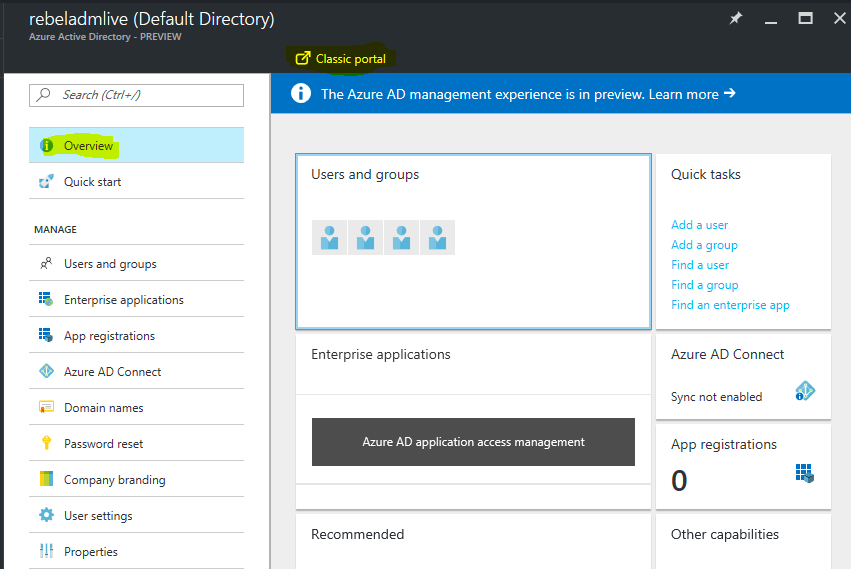Click the Properties sliders icon
Viewport: 851px width, 569px height.
point(47,551)
